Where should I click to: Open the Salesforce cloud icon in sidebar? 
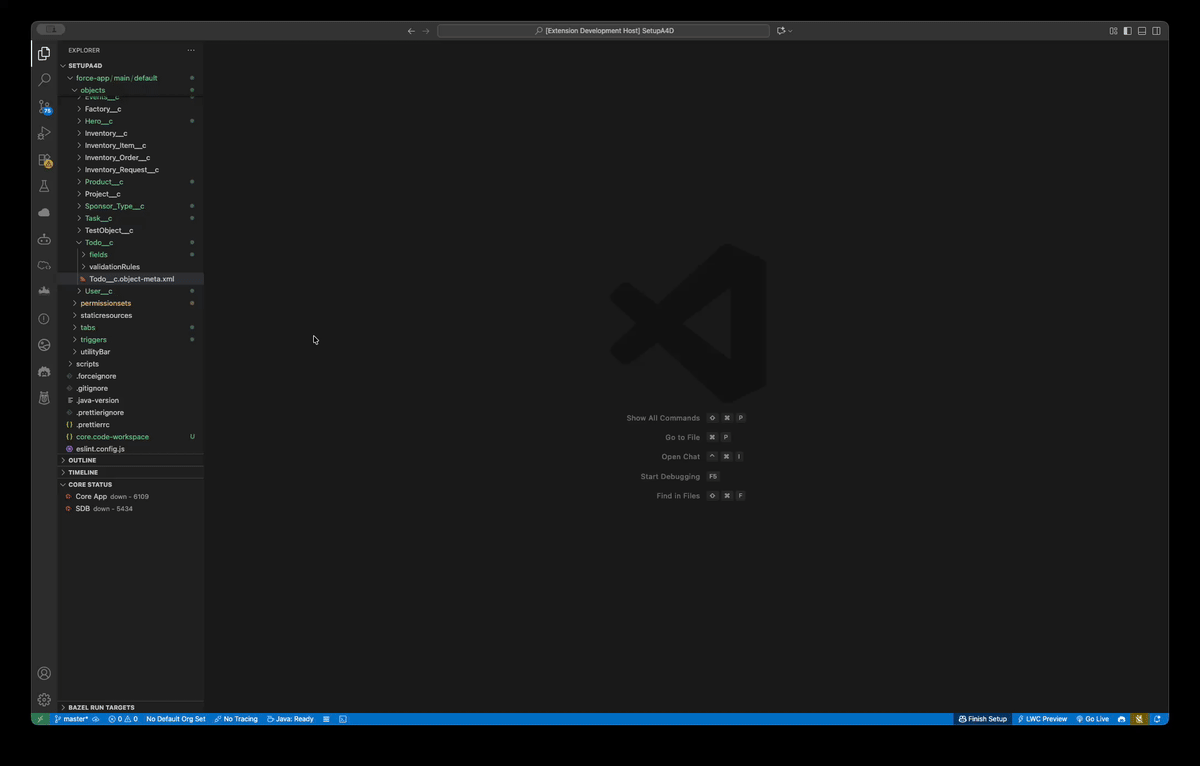point(44,213)
